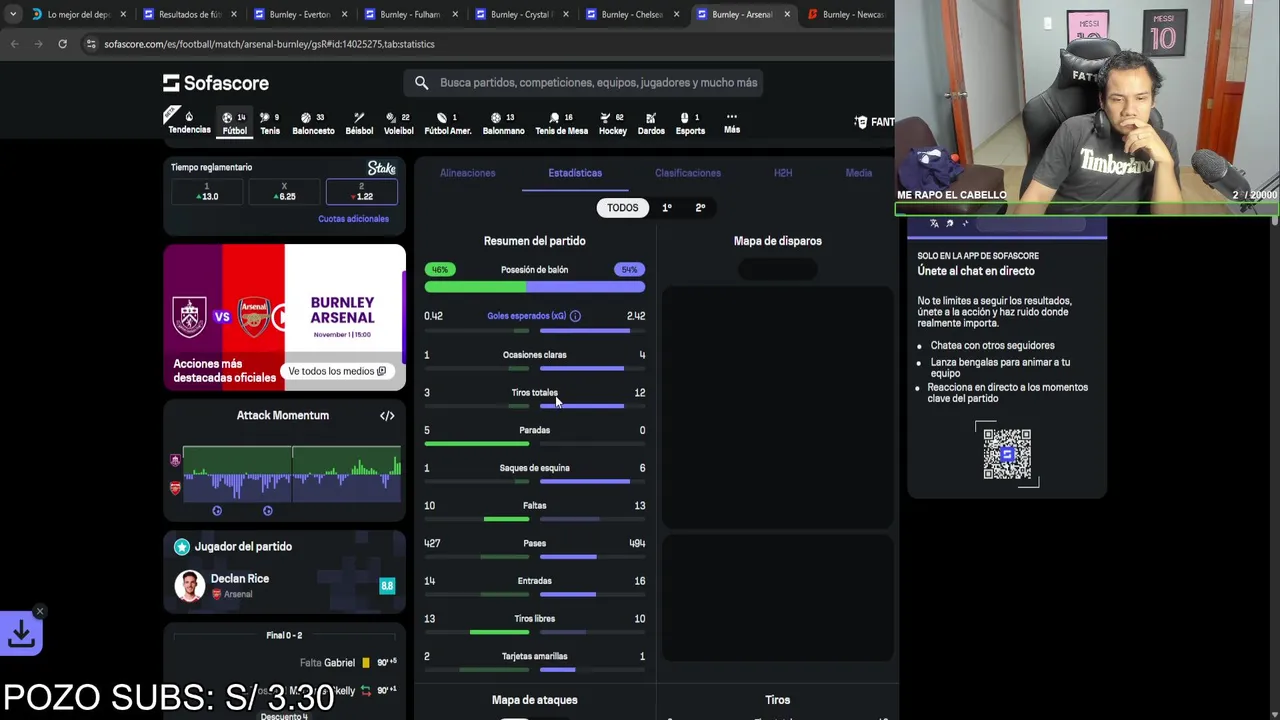Open the Hockey sport category
The height and width of the screenshot is (720, 1280).
(613, 123)
